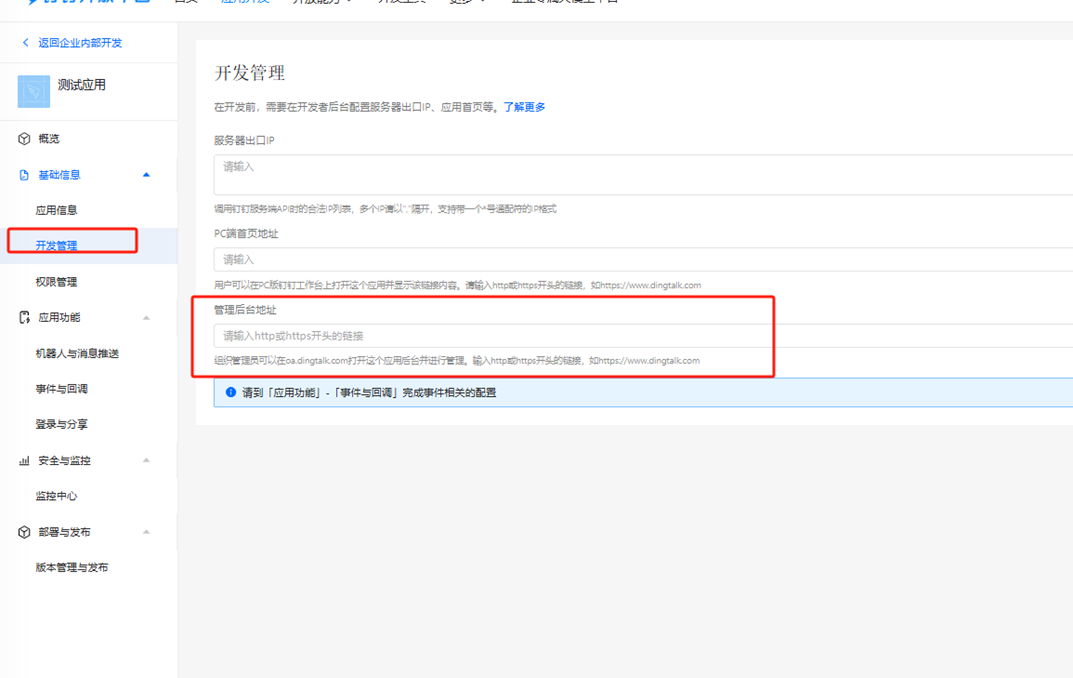Click the 应用功能 icon in sidebar
Image resolution: width=1073 pixels, height=678 pixels.
tap(25, 317)
